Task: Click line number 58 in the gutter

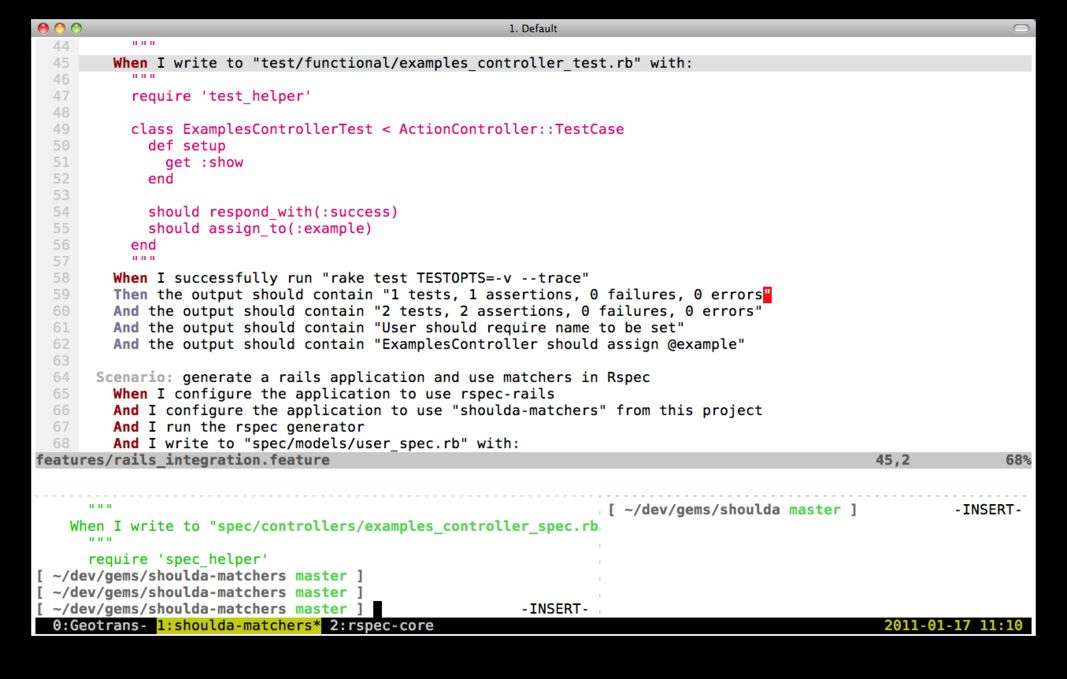Action: (x=61, y=278)
